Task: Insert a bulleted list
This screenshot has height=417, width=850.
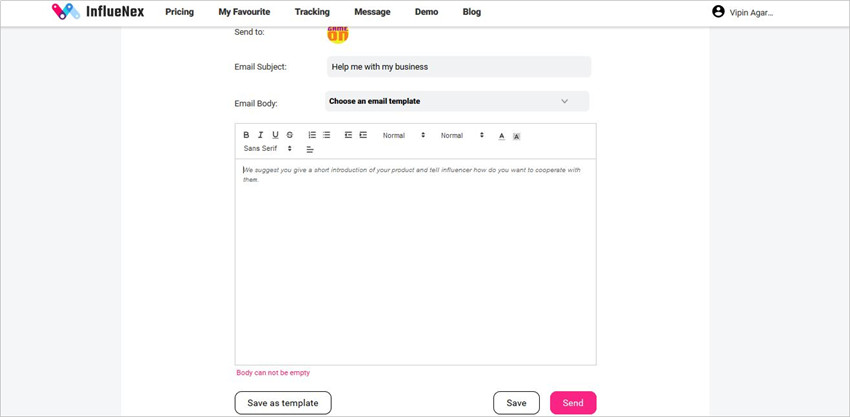Action: pyautogui.click(x=326, y=135)
